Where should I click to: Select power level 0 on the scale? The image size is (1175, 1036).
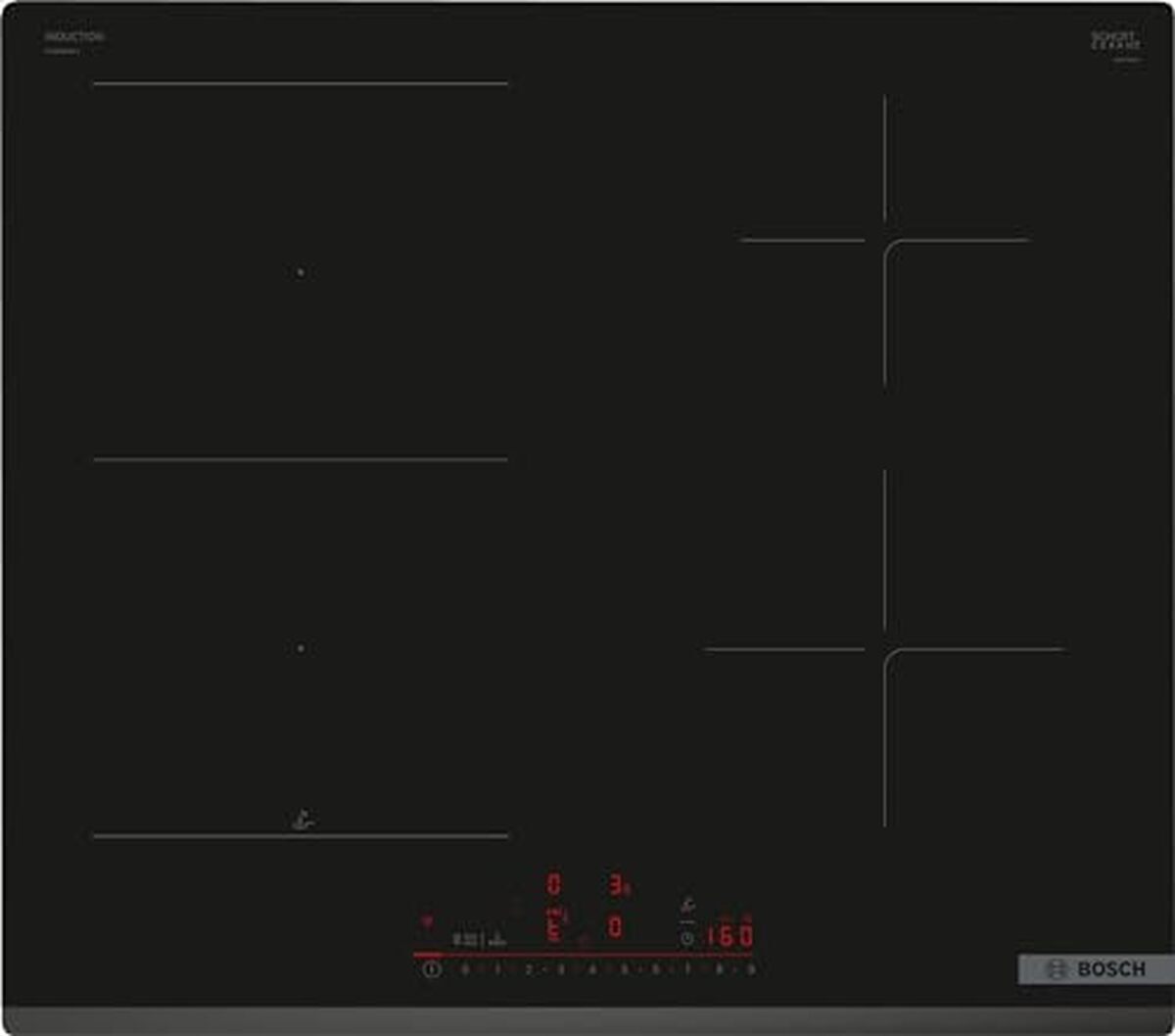tap(464, 969)
